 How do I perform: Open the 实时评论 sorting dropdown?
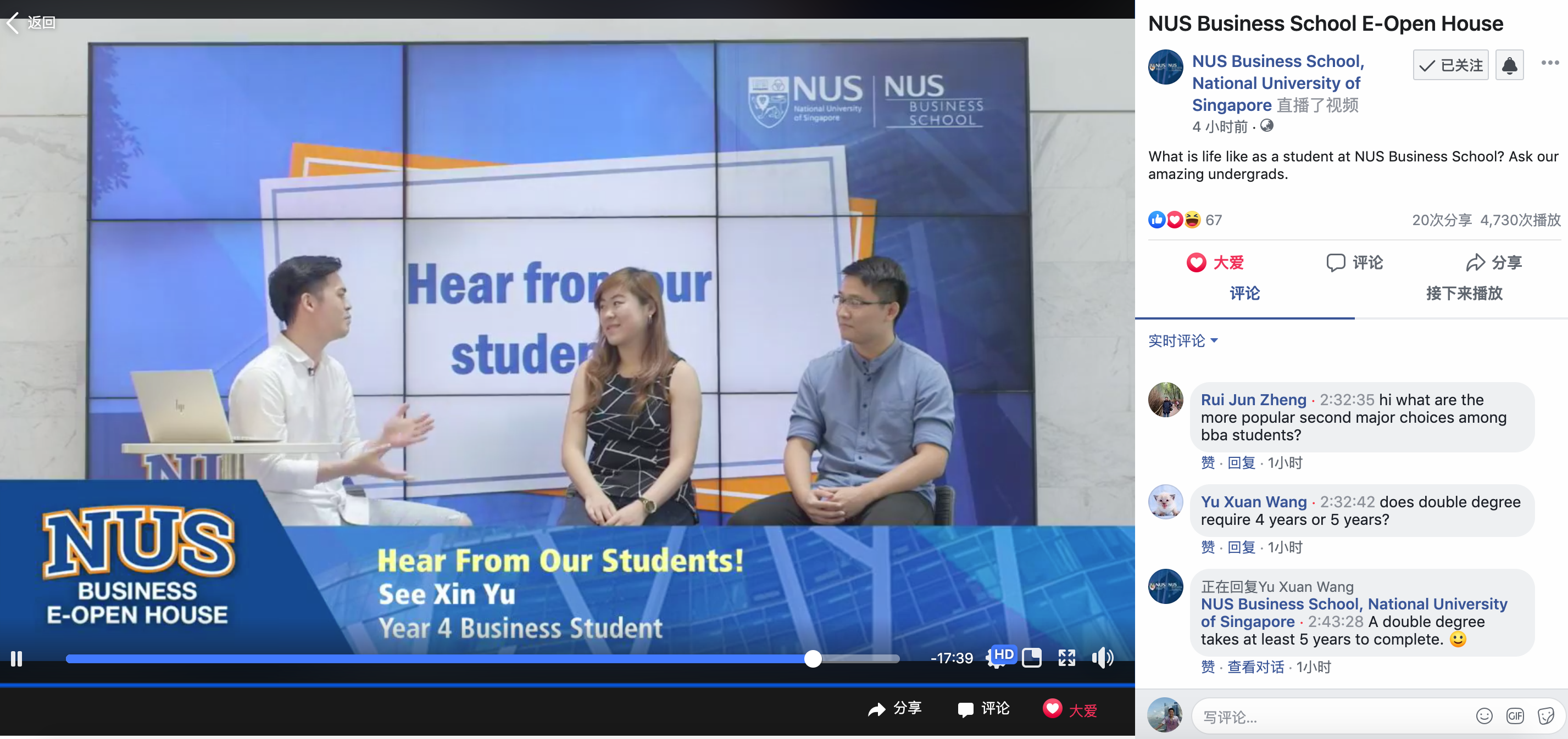point(1183,340)
